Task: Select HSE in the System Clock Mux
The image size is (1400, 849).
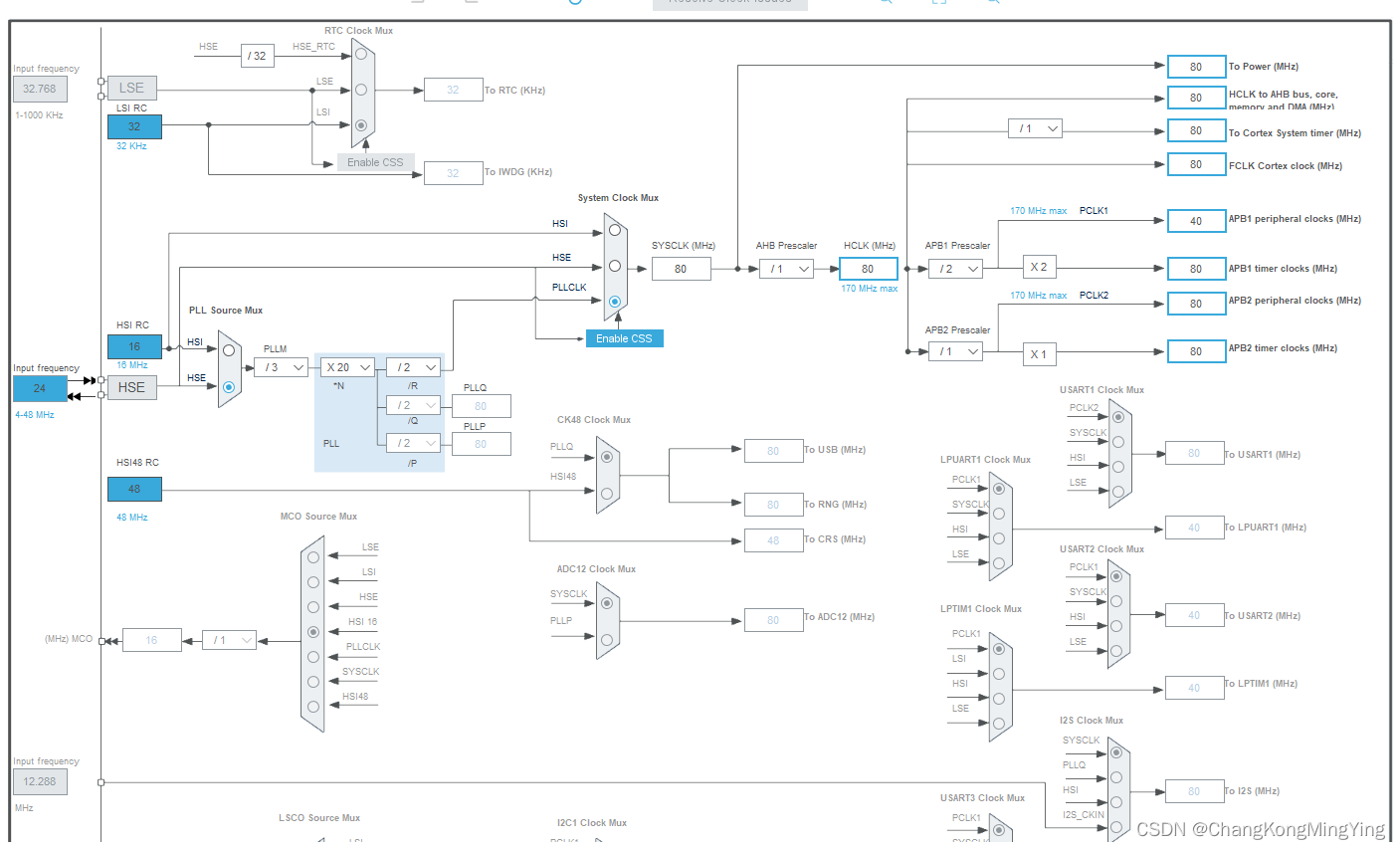Action: (x=614, y=266)
